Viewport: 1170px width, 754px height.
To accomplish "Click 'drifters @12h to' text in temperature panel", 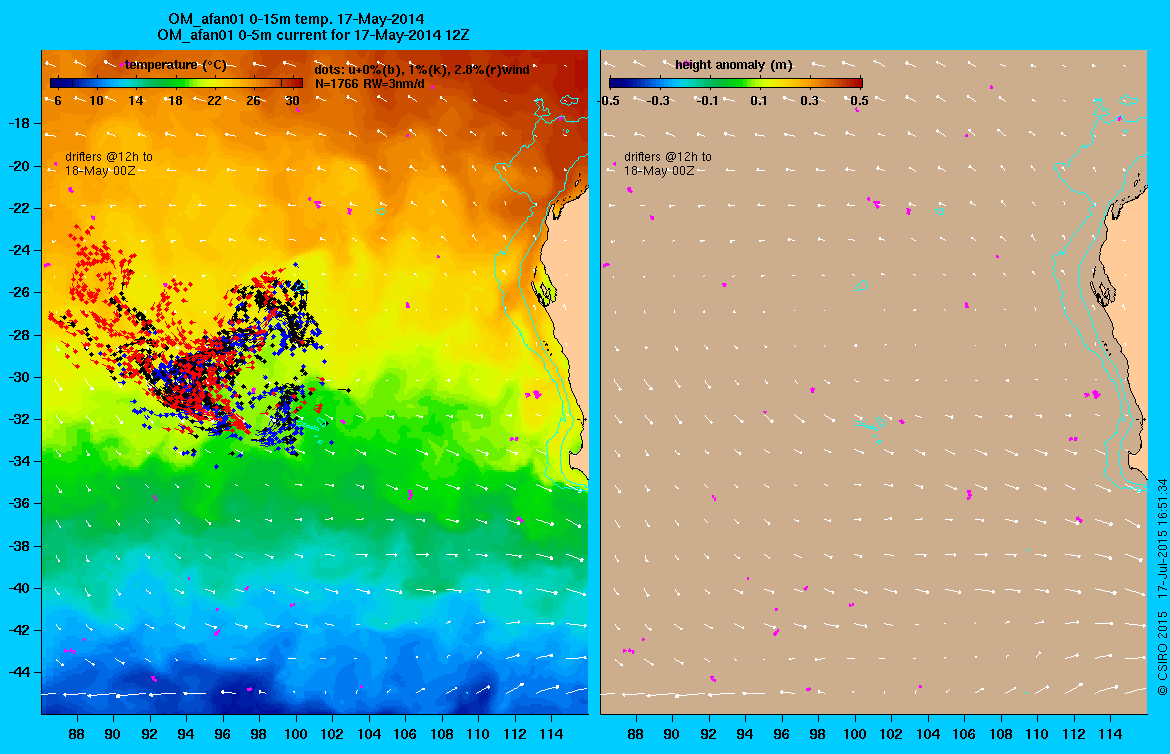I will 109,157.
